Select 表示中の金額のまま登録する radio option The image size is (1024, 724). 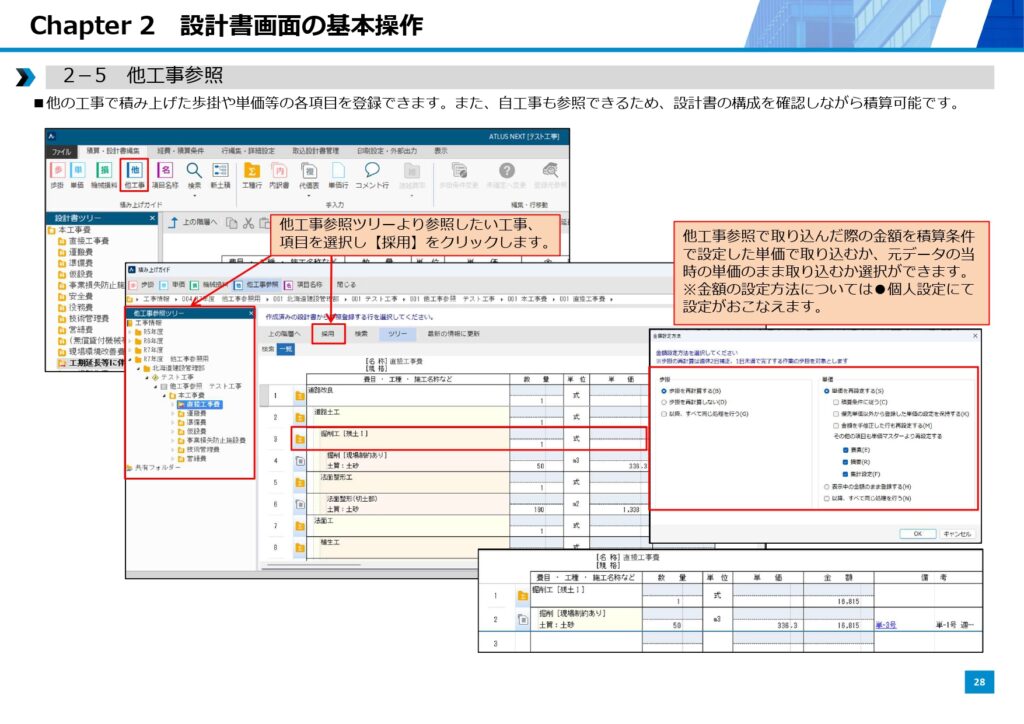[x=826, y=487]
